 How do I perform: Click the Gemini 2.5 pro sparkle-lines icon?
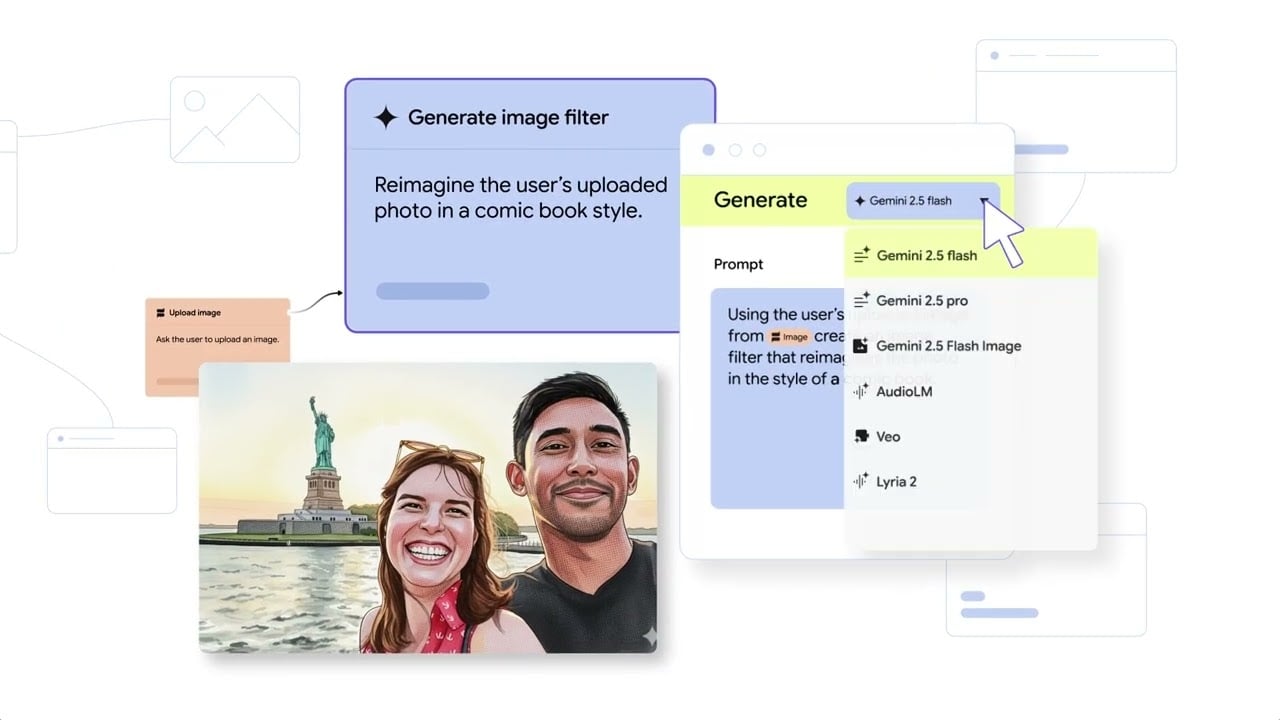point(861,300)
